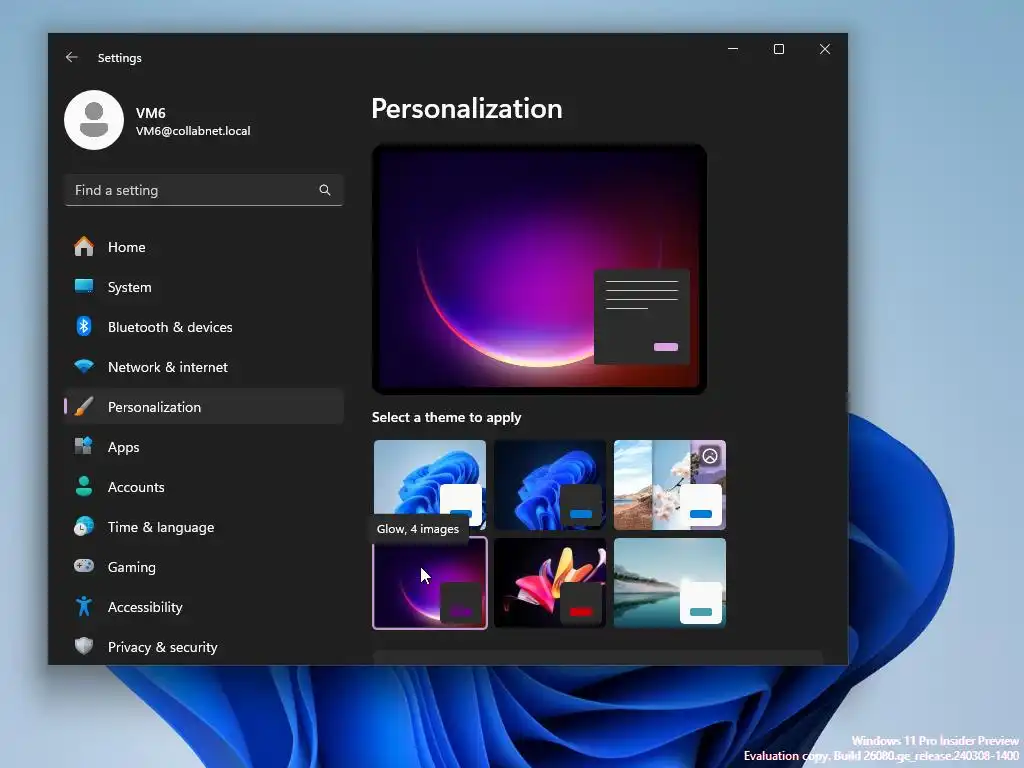Open Accounts settings
The image size is (1024, 768).
point(204,487)
